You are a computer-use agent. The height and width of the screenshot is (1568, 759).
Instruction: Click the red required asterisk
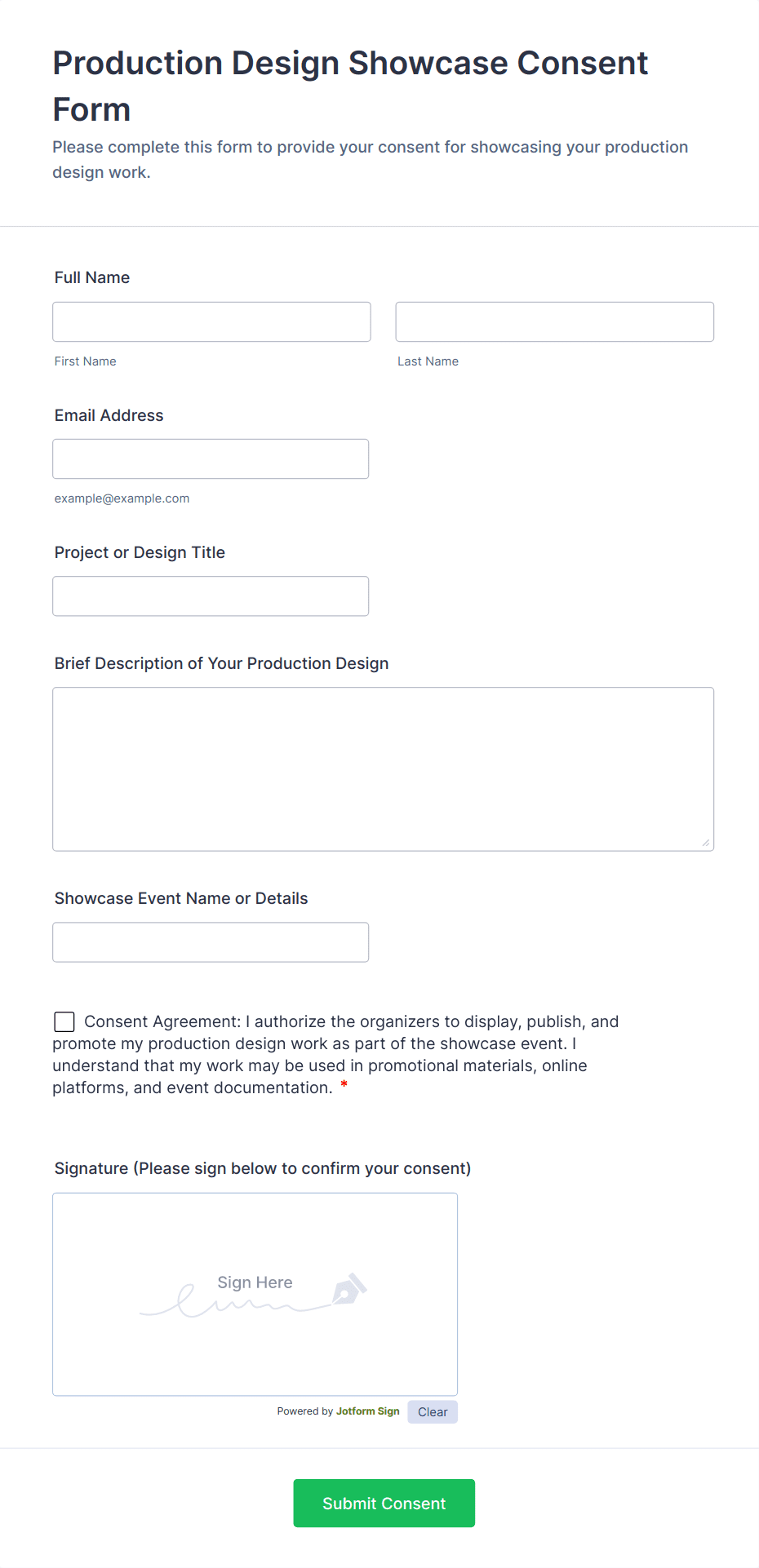[x=344, y=1085]
